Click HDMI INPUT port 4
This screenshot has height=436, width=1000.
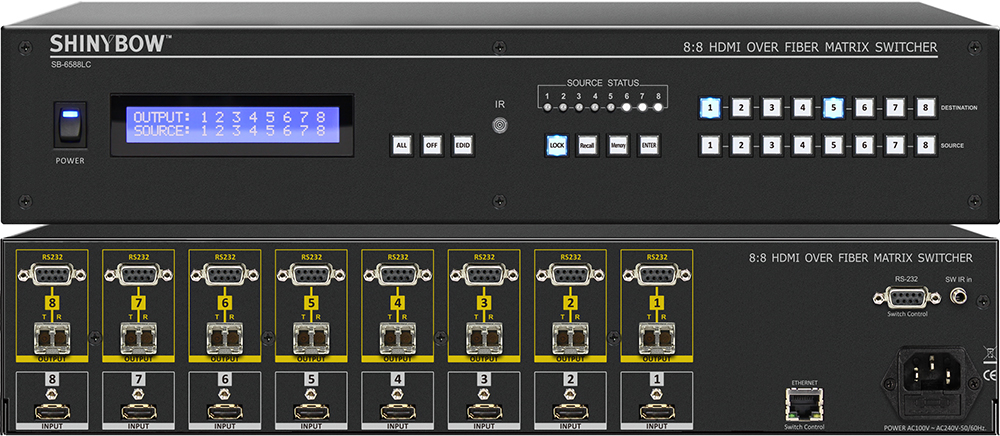coord(397,411)
